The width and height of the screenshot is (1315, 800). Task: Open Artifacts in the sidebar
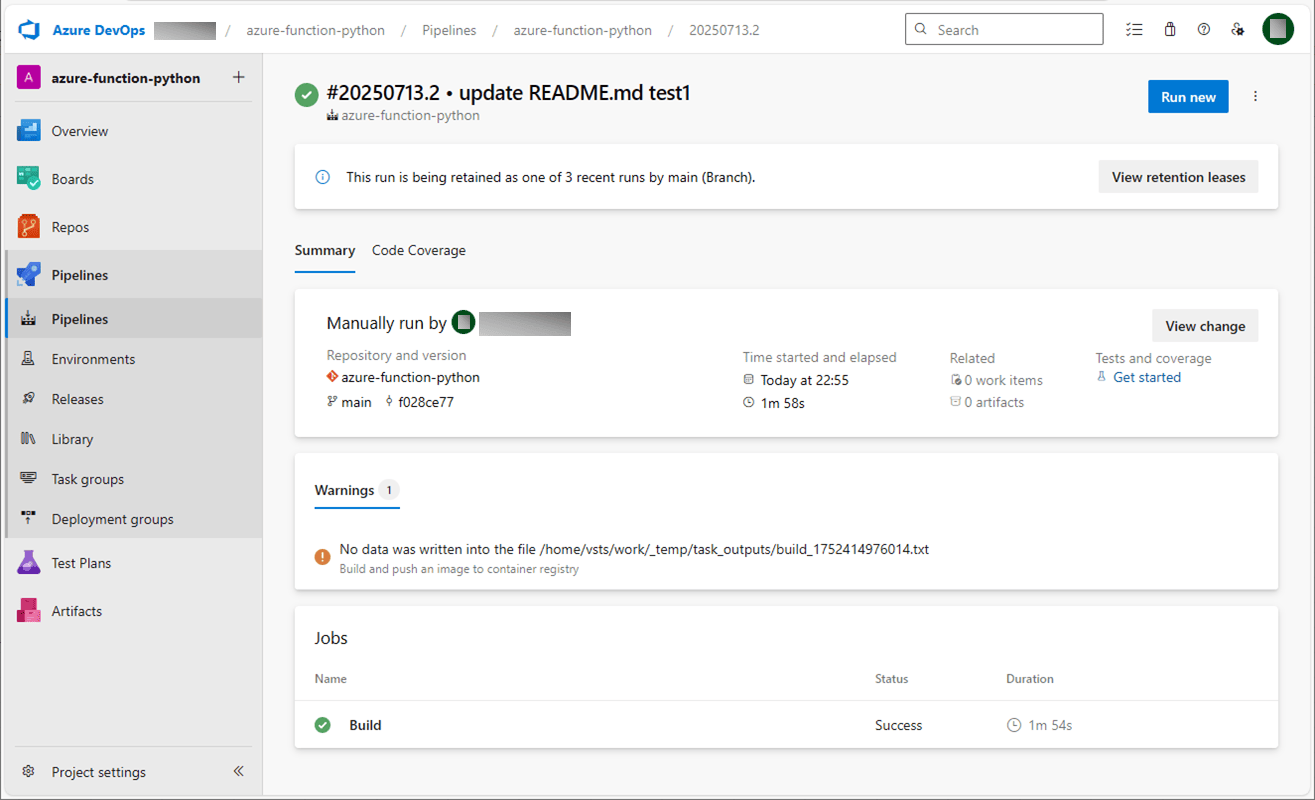point(134,611)
